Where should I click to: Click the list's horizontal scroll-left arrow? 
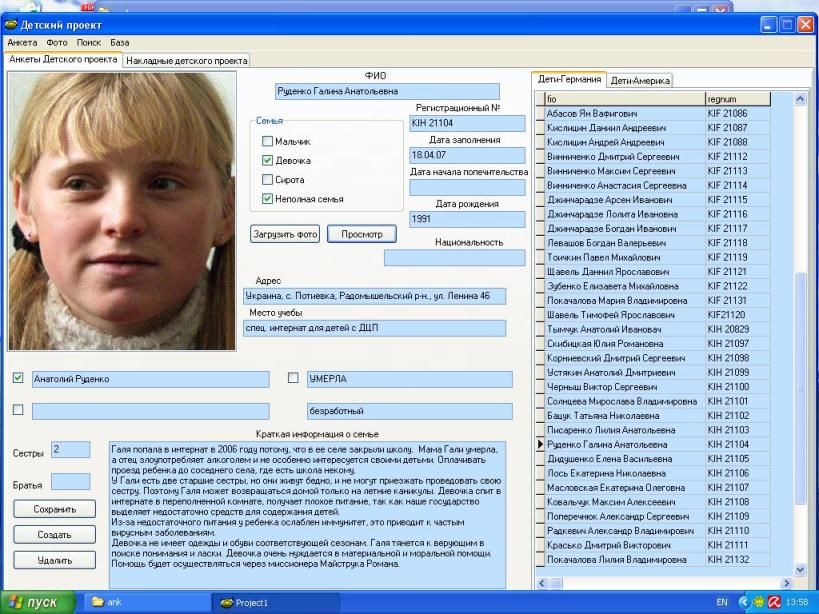tap(541, 583)
